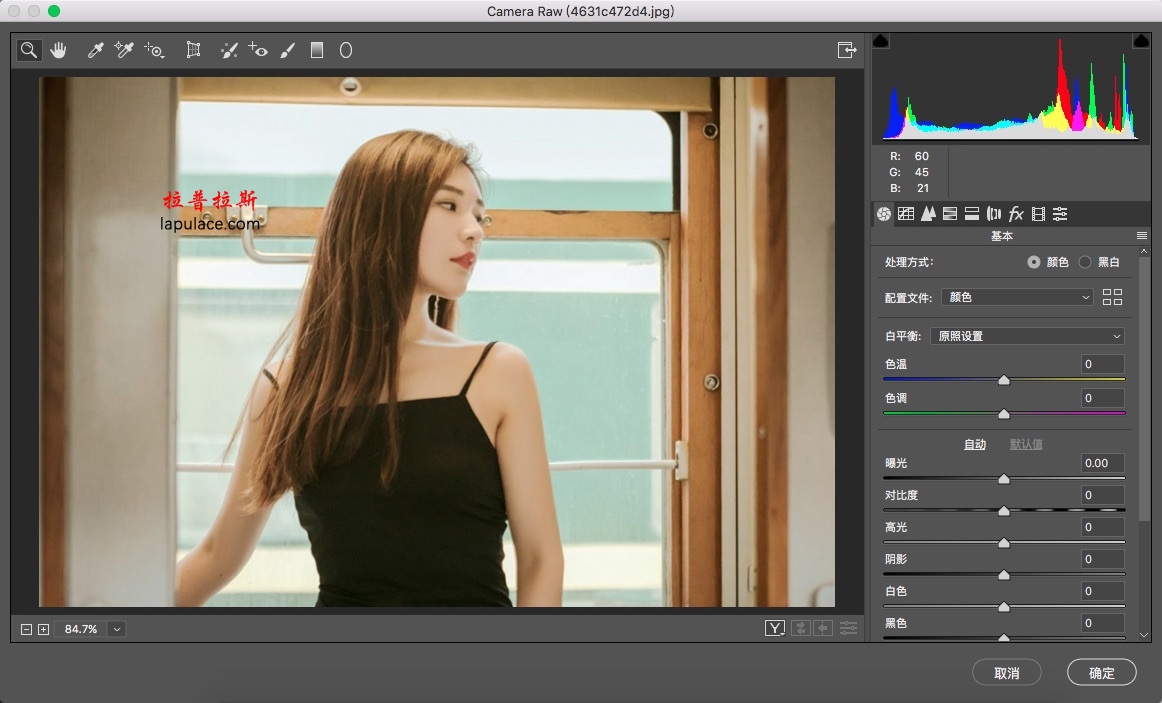
Task: Choose the 颜色 processing radio button
Action: tap(1034, 262)
